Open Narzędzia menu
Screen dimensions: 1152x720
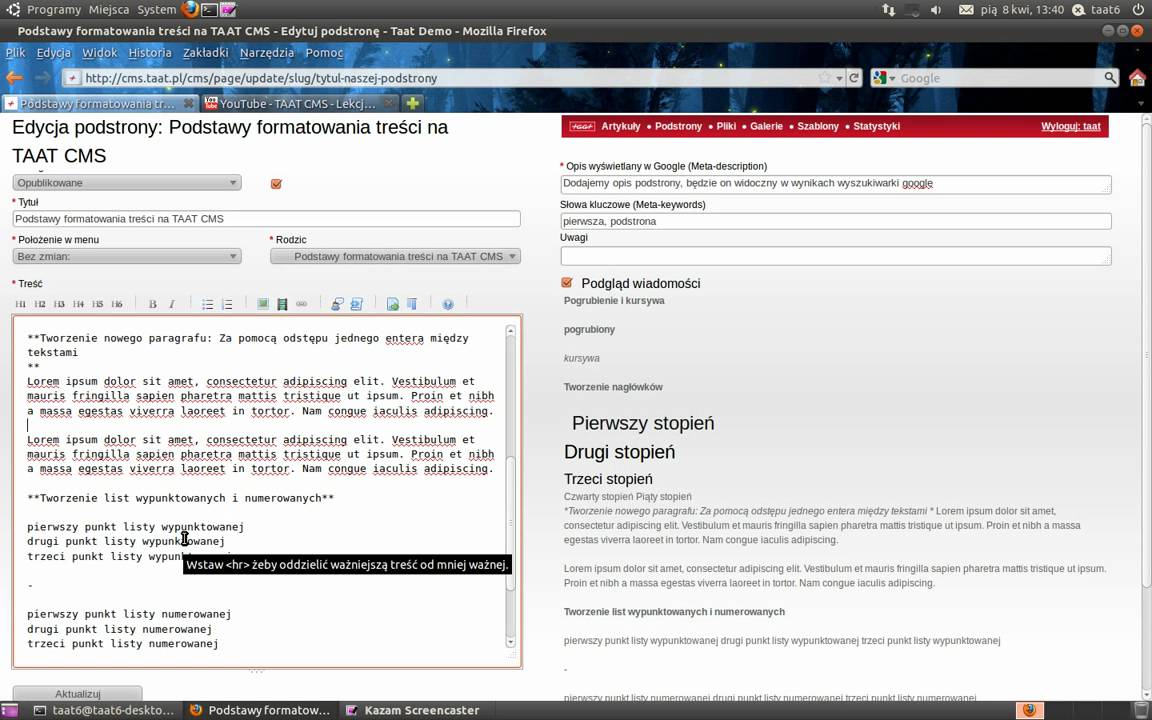point(267,53)
